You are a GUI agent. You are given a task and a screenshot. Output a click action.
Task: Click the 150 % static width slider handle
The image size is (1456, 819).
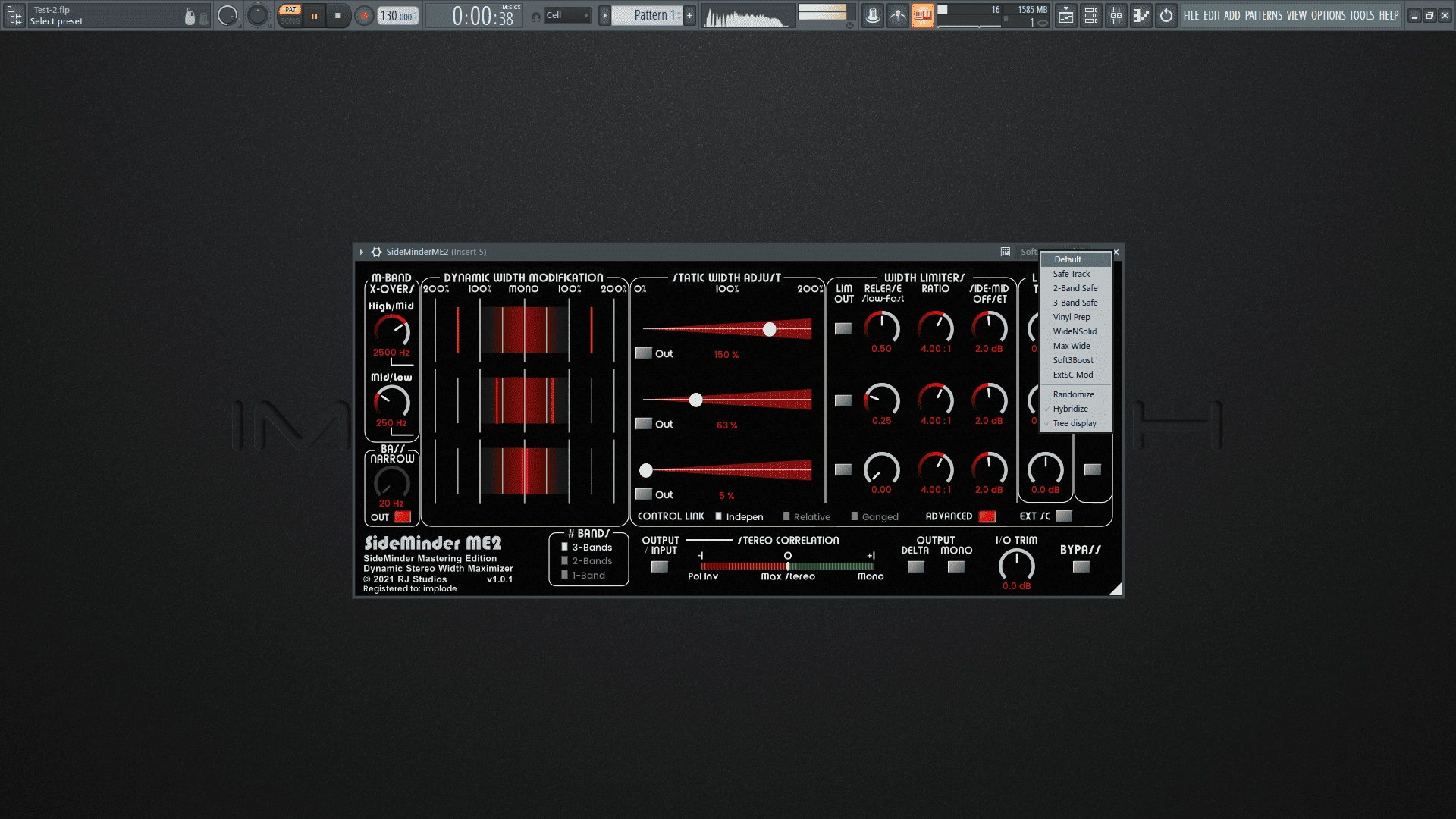coord(769,329)
